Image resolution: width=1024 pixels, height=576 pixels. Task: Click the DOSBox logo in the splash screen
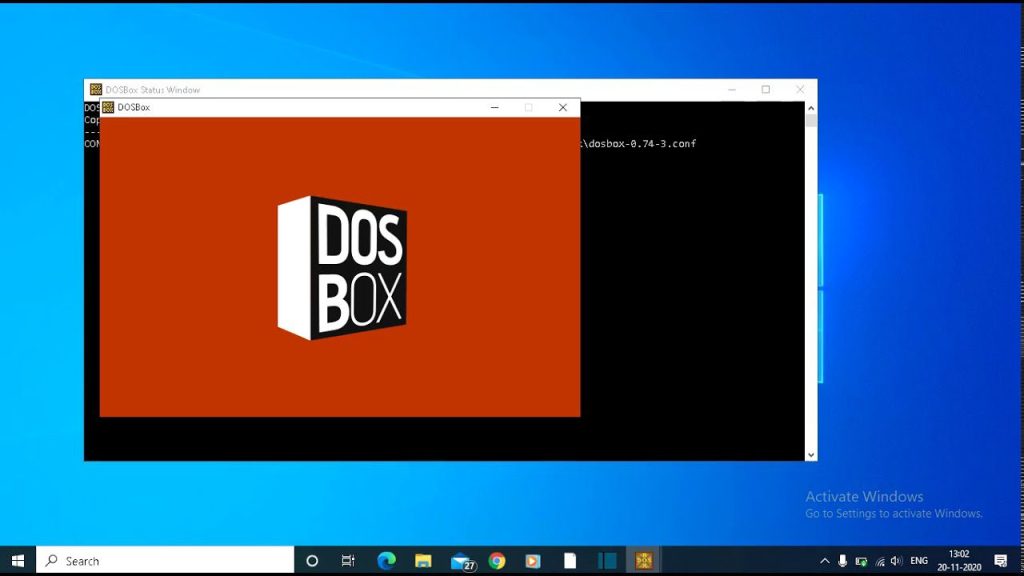coord(342,267)
